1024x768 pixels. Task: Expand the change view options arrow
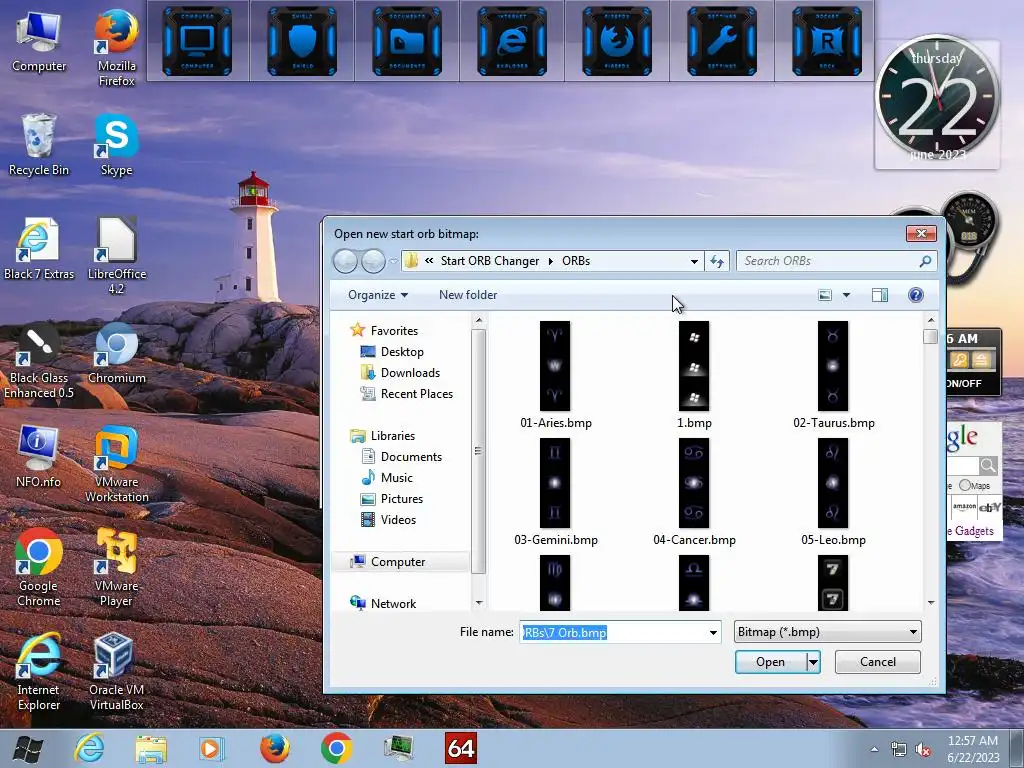[846, 295]
